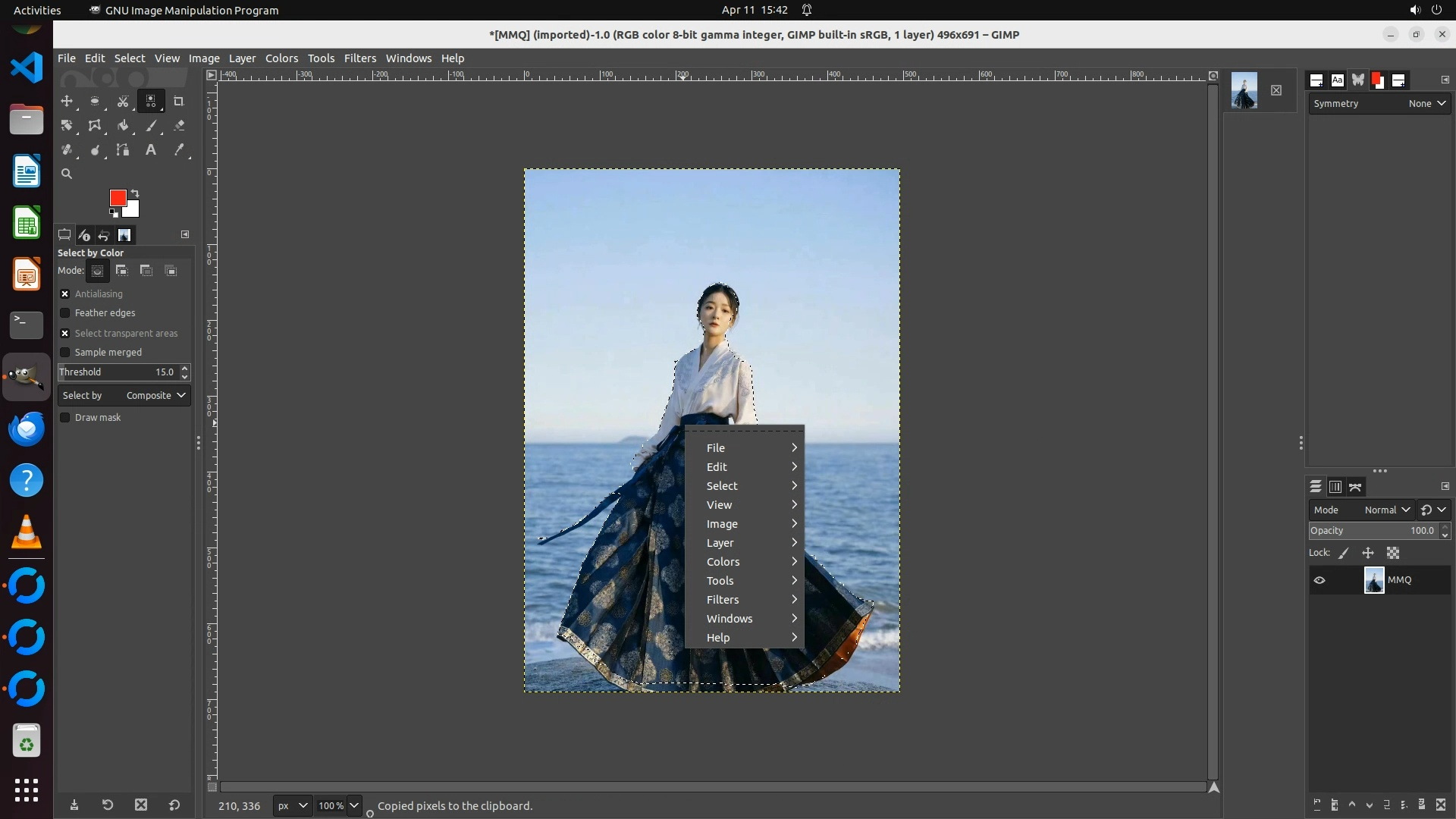Select the Move tool
1456x819 pixels.
(67, 101)
